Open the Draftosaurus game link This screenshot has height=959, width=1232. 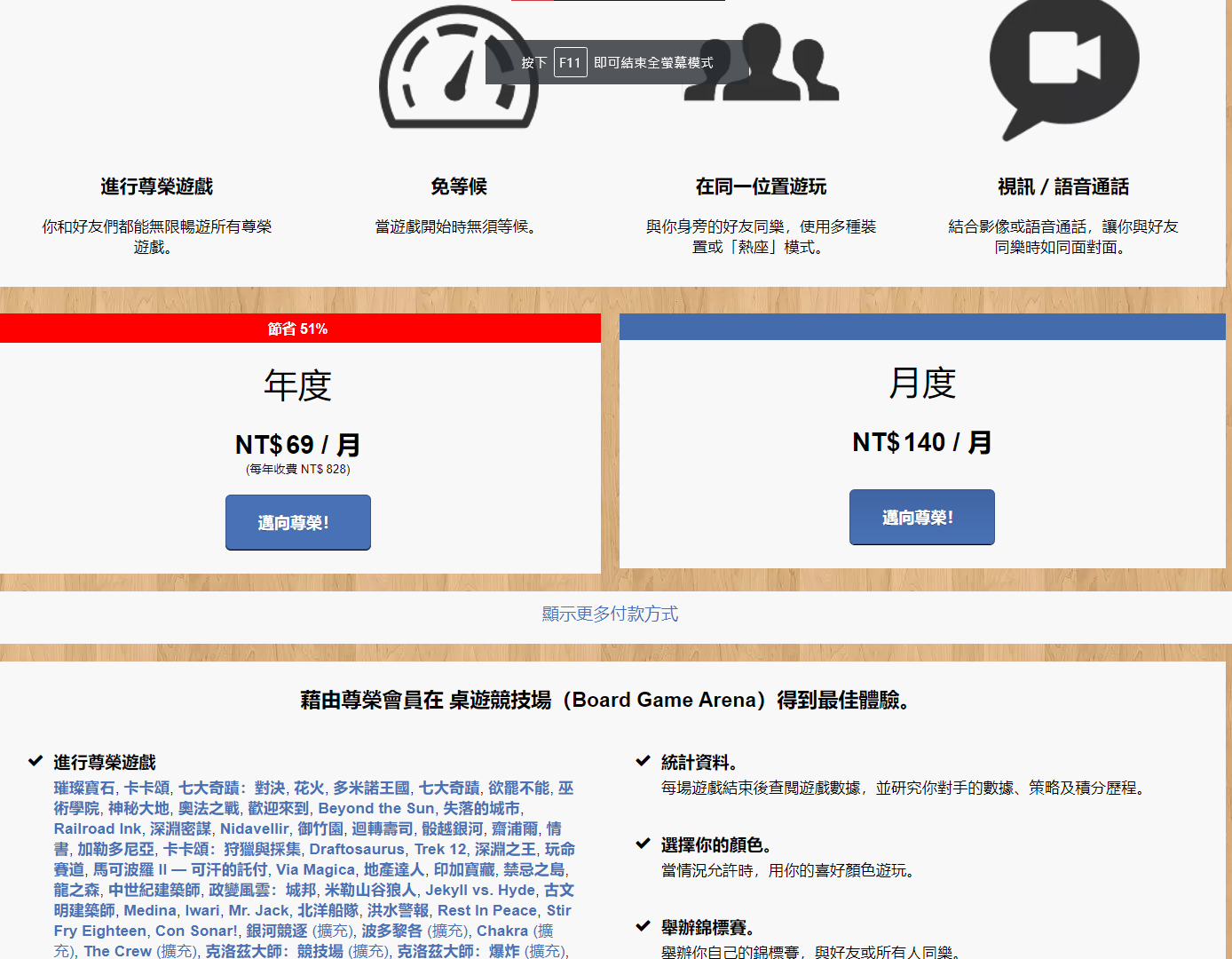pyautogui.click(x=358, y=849)
